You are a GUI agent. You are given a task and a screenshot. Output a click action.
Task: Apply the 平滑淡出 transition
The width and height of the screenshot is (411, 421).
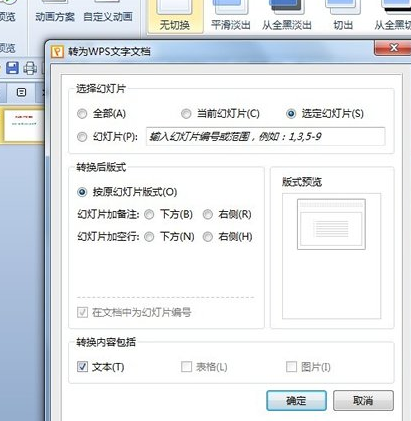click(231, 16)
